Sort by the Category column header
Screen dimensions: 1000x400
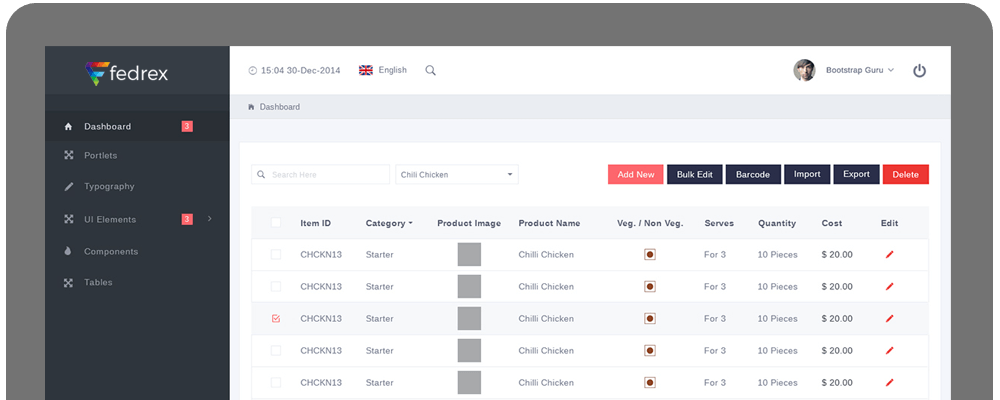[389, 223]
